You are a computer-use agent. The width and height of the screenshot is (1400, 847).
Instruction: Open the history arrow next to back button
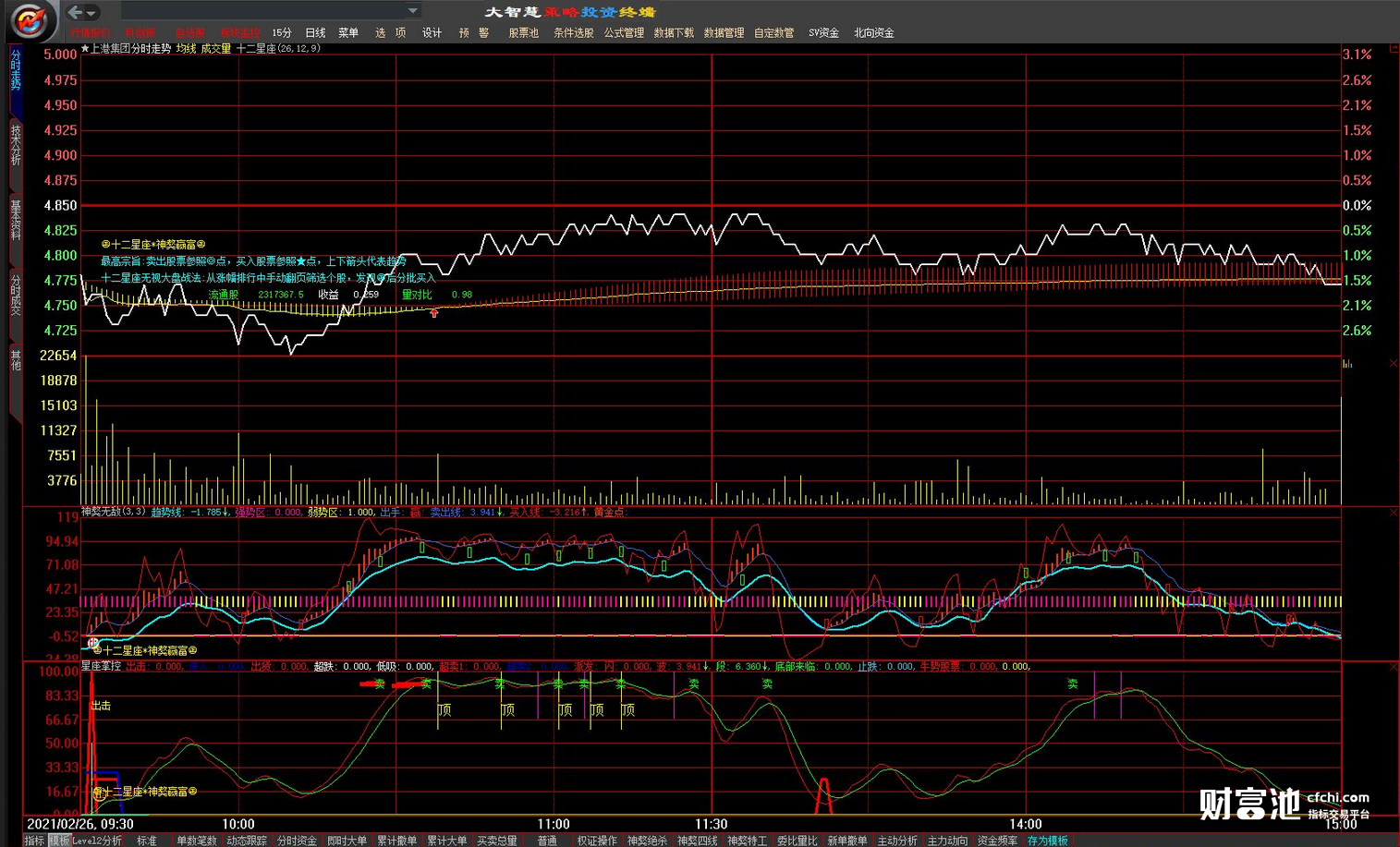click(91, 13)
